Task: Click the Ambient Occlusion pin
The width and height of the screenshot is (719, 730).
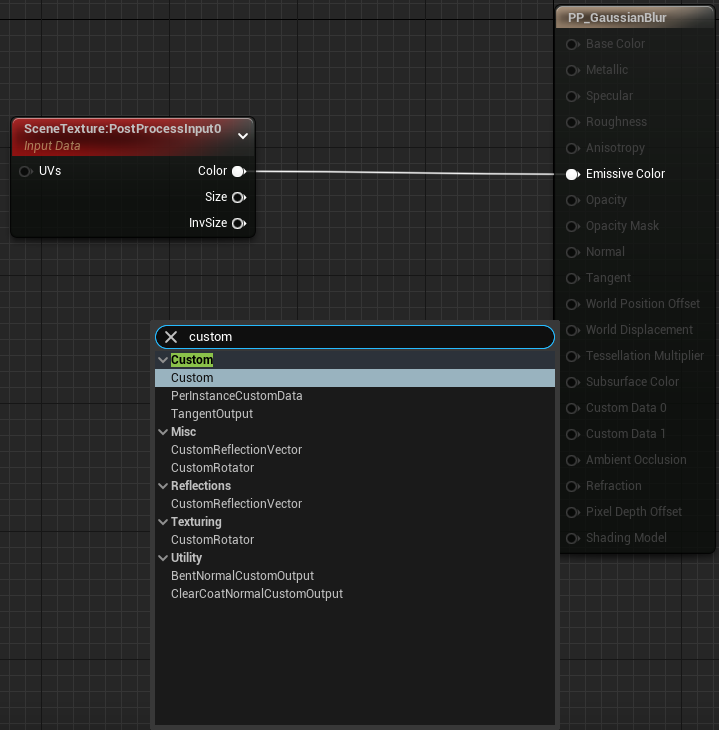Action: (572, 460)
